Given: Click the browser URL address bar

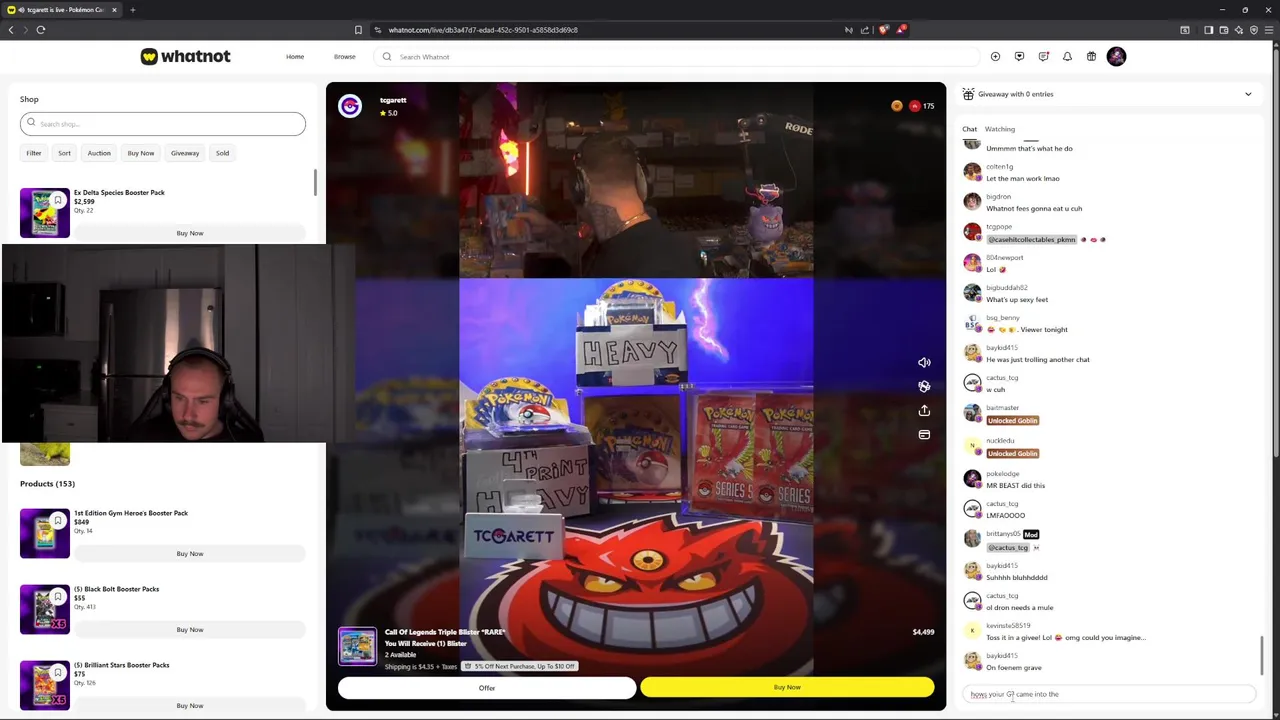Looking at the screenshot, I should 610,30.
